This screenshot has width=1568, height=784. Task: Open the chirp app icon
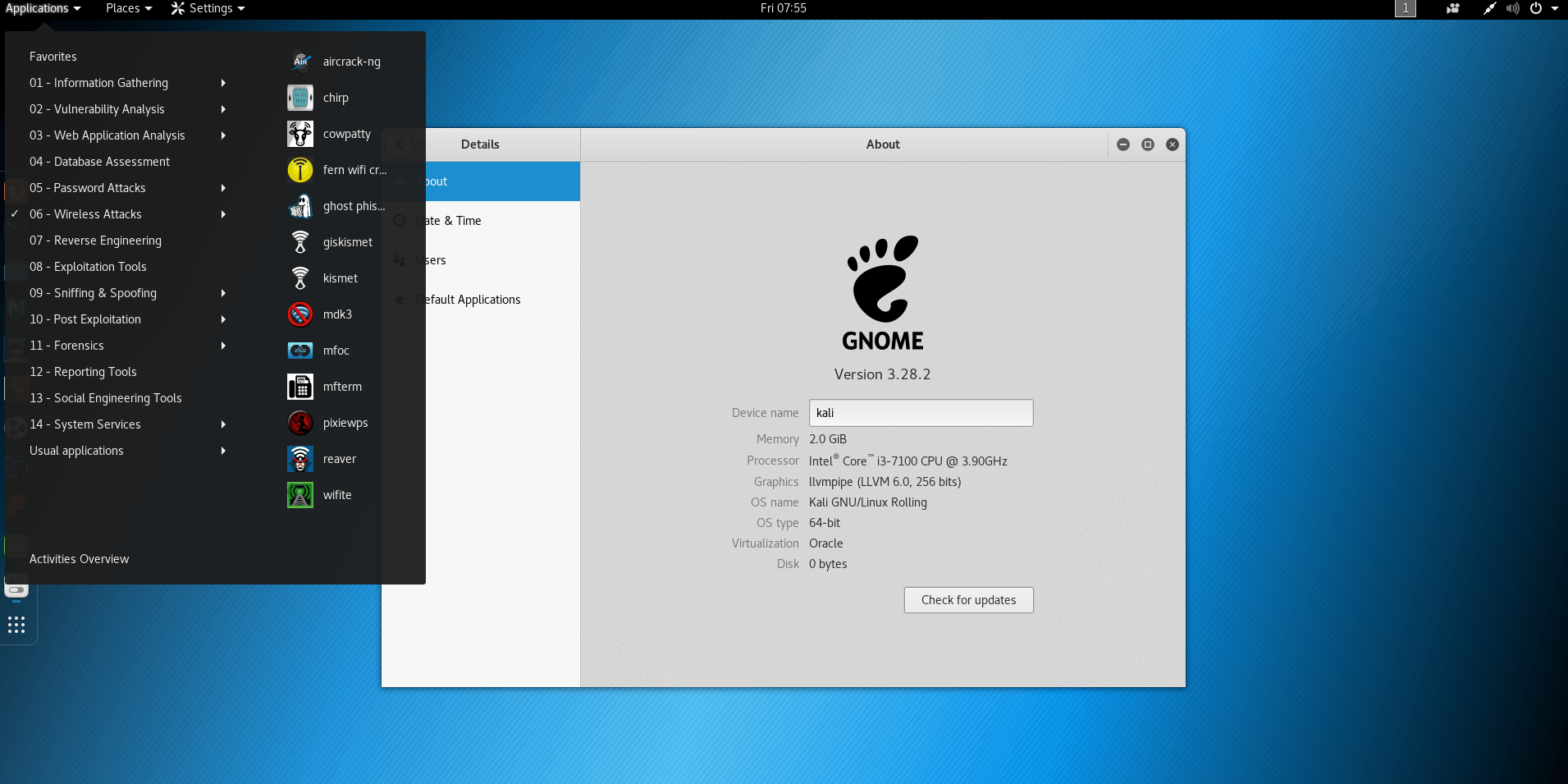point(300,98)
